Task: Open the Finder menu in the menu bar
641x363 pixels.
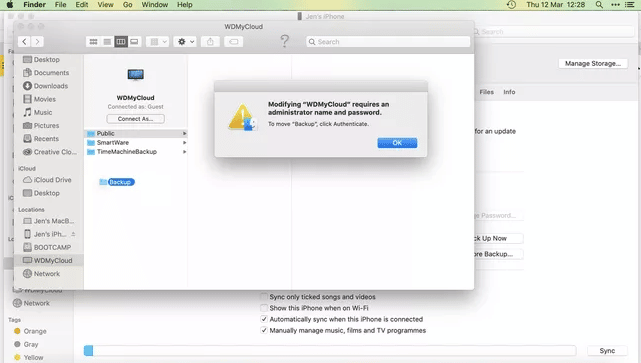Action: click(x=34, y=5)
